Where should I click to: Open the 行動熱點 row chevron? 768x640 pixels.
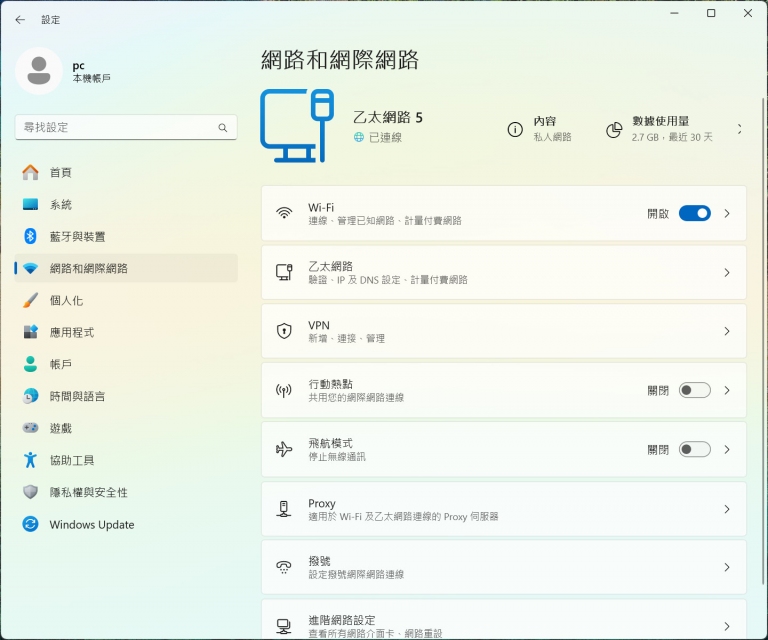(727, 390)
